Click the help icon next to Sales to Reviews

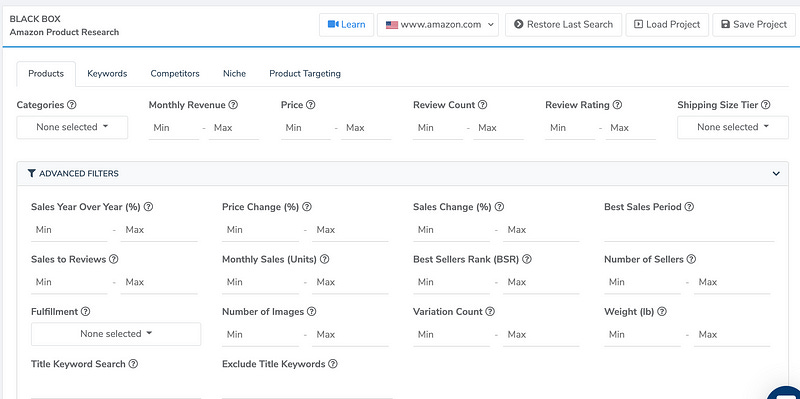click(x=114, y=259)
